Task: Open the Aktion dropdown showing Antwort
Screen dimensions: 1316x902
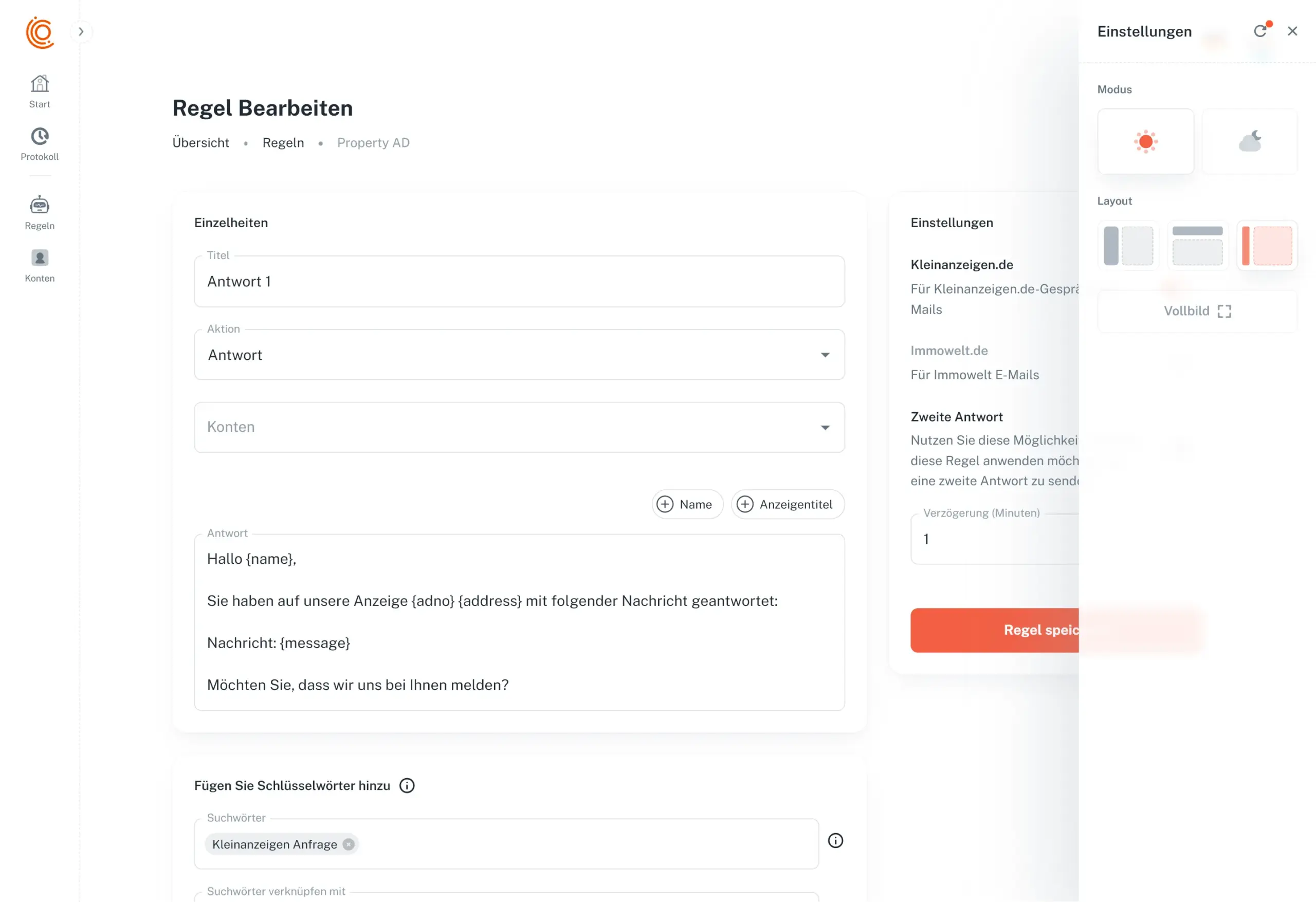Action: (519, 355)
